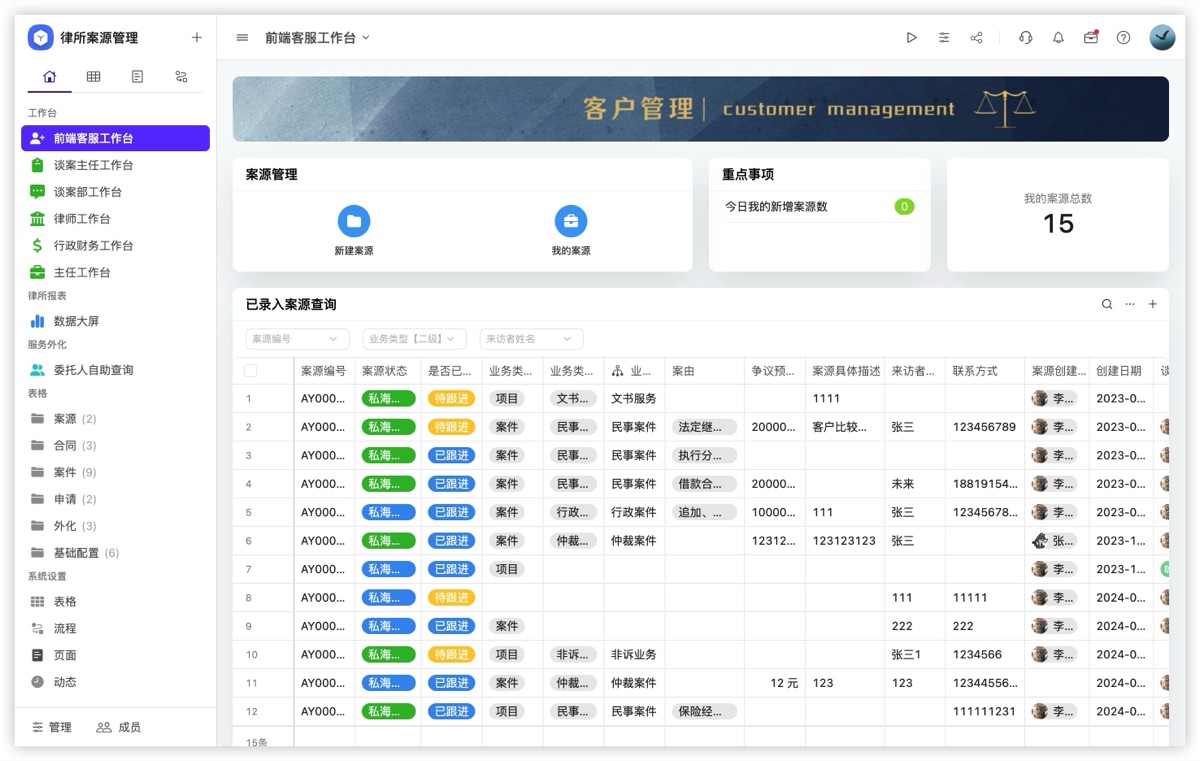
Task: Open 谈案部工作台 in the sidebar
Action: click(x=115, y=192)
